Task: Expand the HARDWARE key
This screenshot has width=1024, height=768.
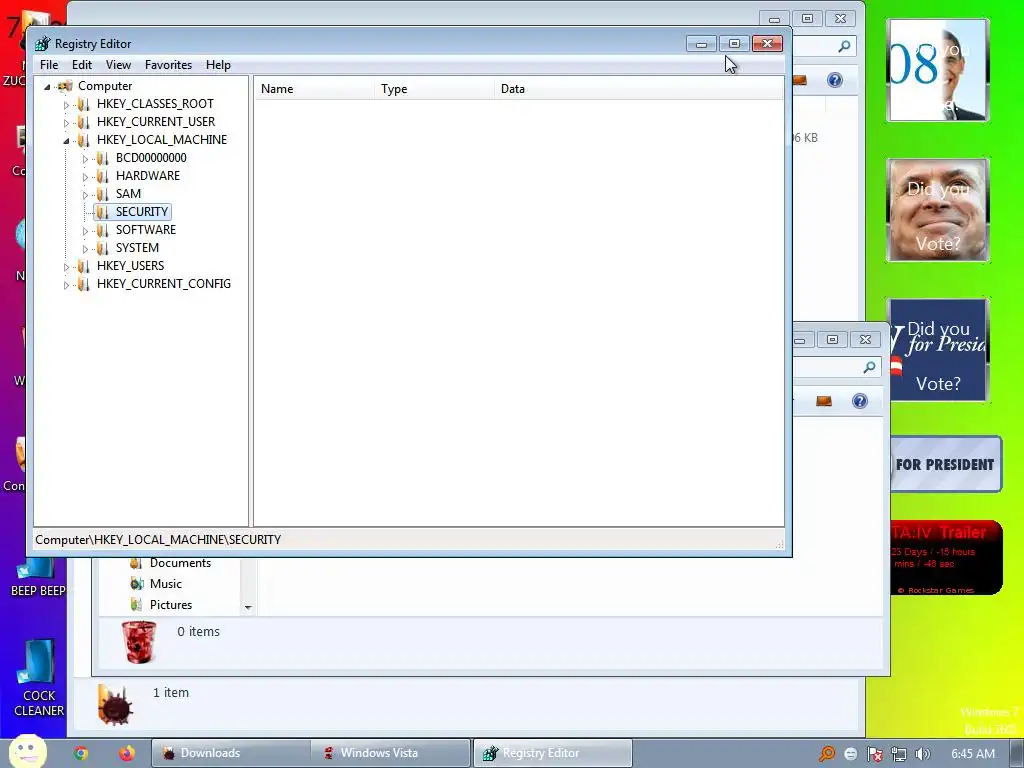Action: pyautogui.click(x=85, y=176)
